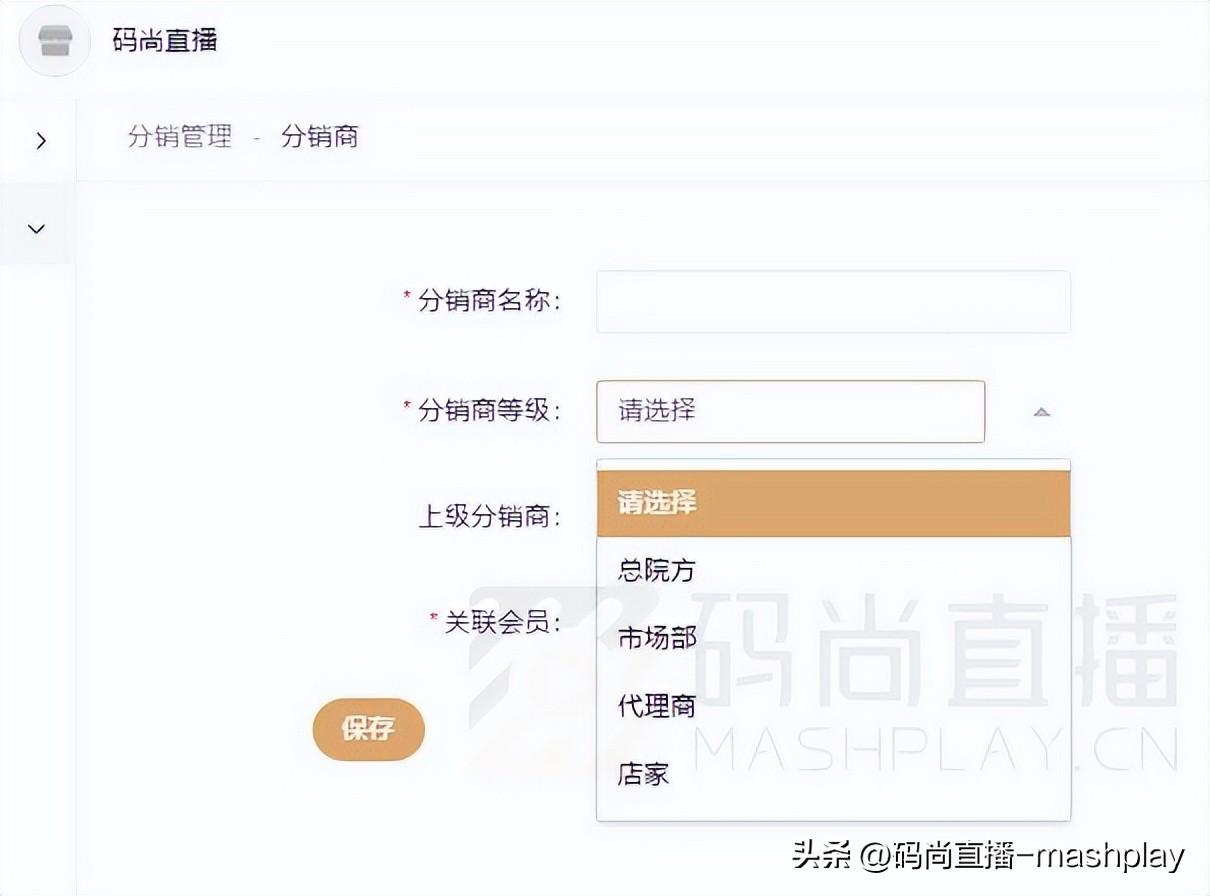Expand the sidebar right chevron
This screenshot has height=896, width=1210.
click(40, 141)
